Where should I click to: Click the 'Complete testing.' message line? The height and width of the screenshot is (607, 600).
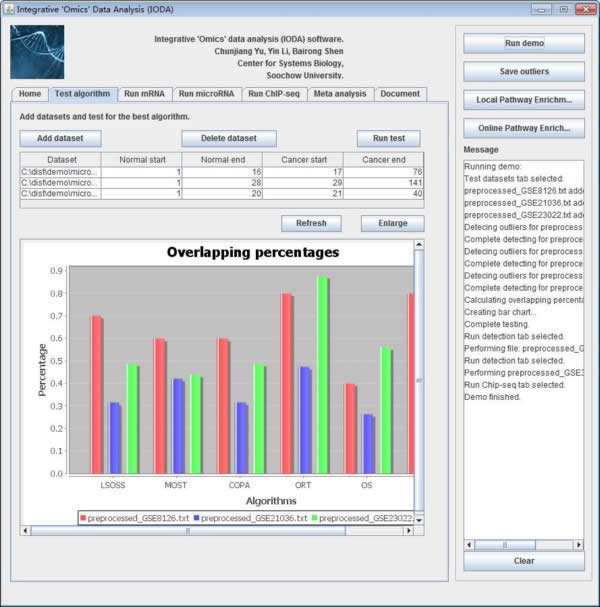point(496,324)
